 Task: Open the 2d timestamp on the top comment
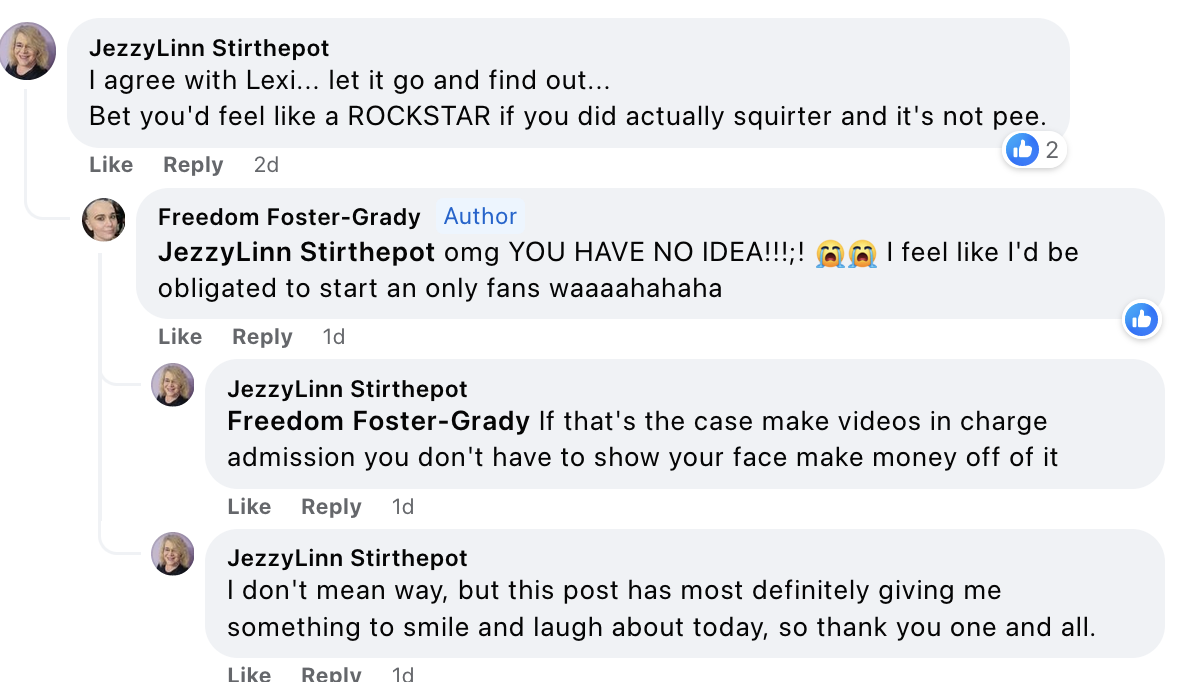click(267, 164)
